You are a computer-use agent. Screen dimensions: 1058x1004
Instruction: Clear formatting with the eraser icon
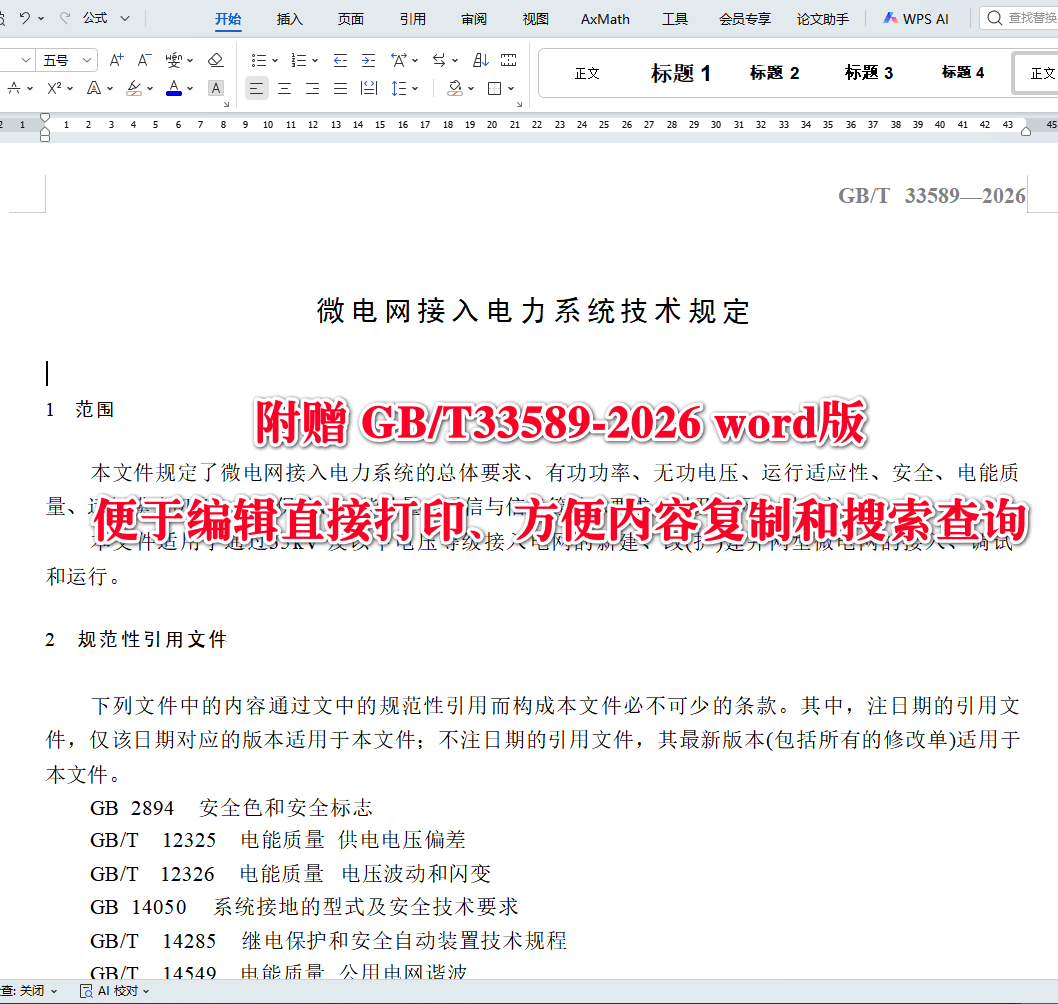click(x=215, y=60)
